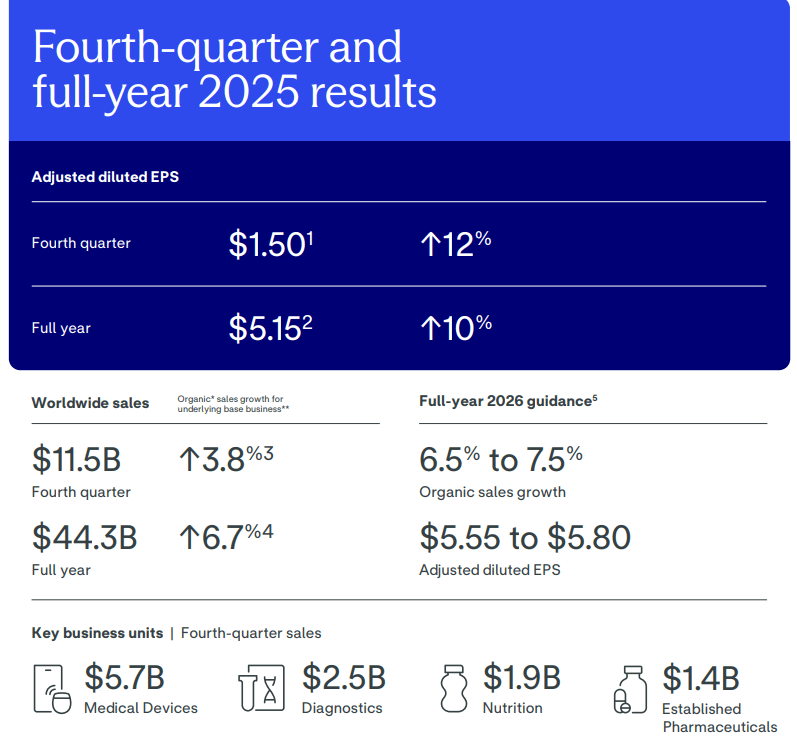Click the 6.5% to 7.5% organic growth range

coord(500,459)
